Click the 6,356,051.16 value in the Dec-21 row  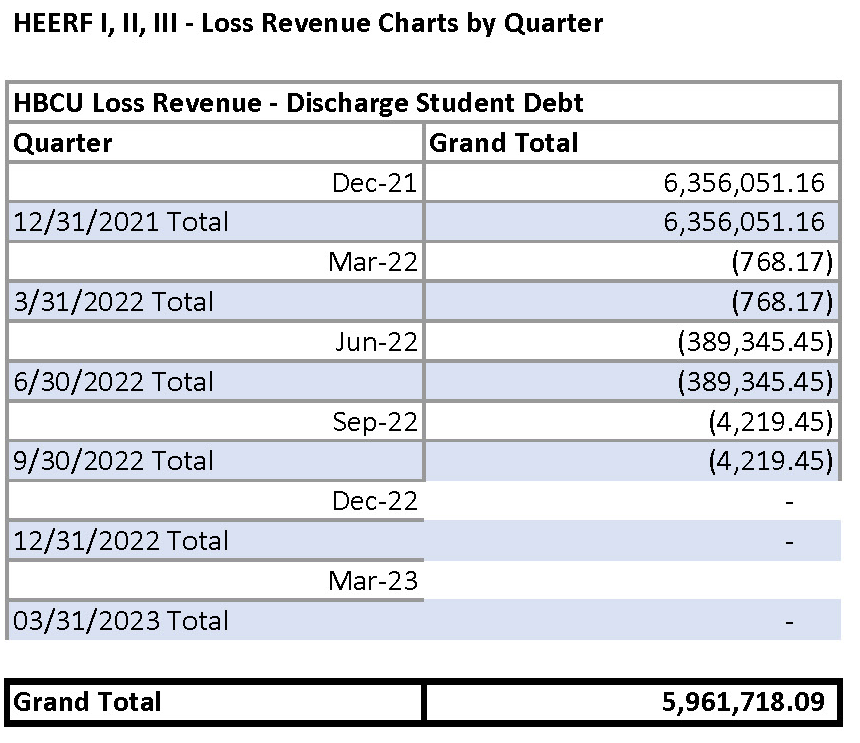tap(744, 183)
